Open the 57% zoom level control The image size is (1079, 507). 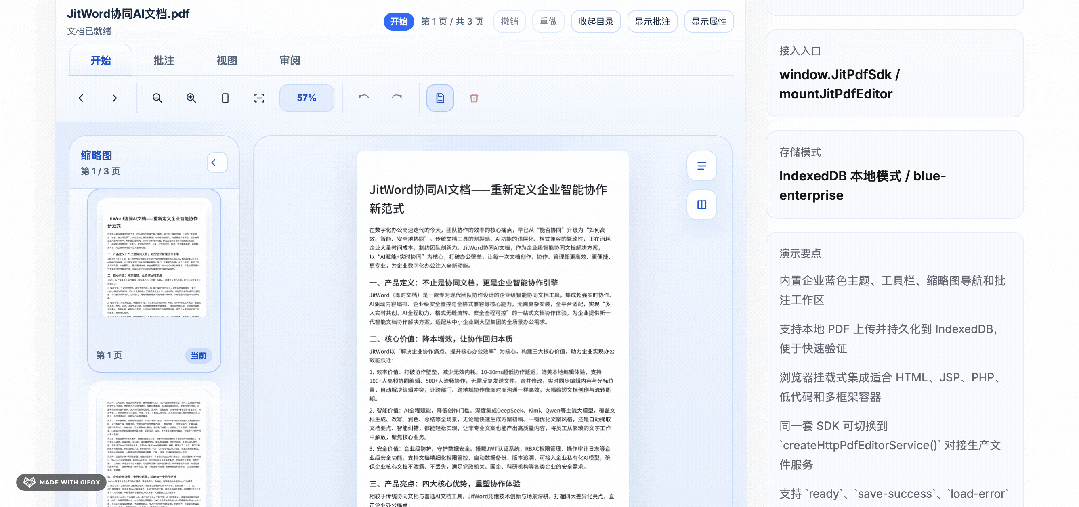(x=307, y=98)
